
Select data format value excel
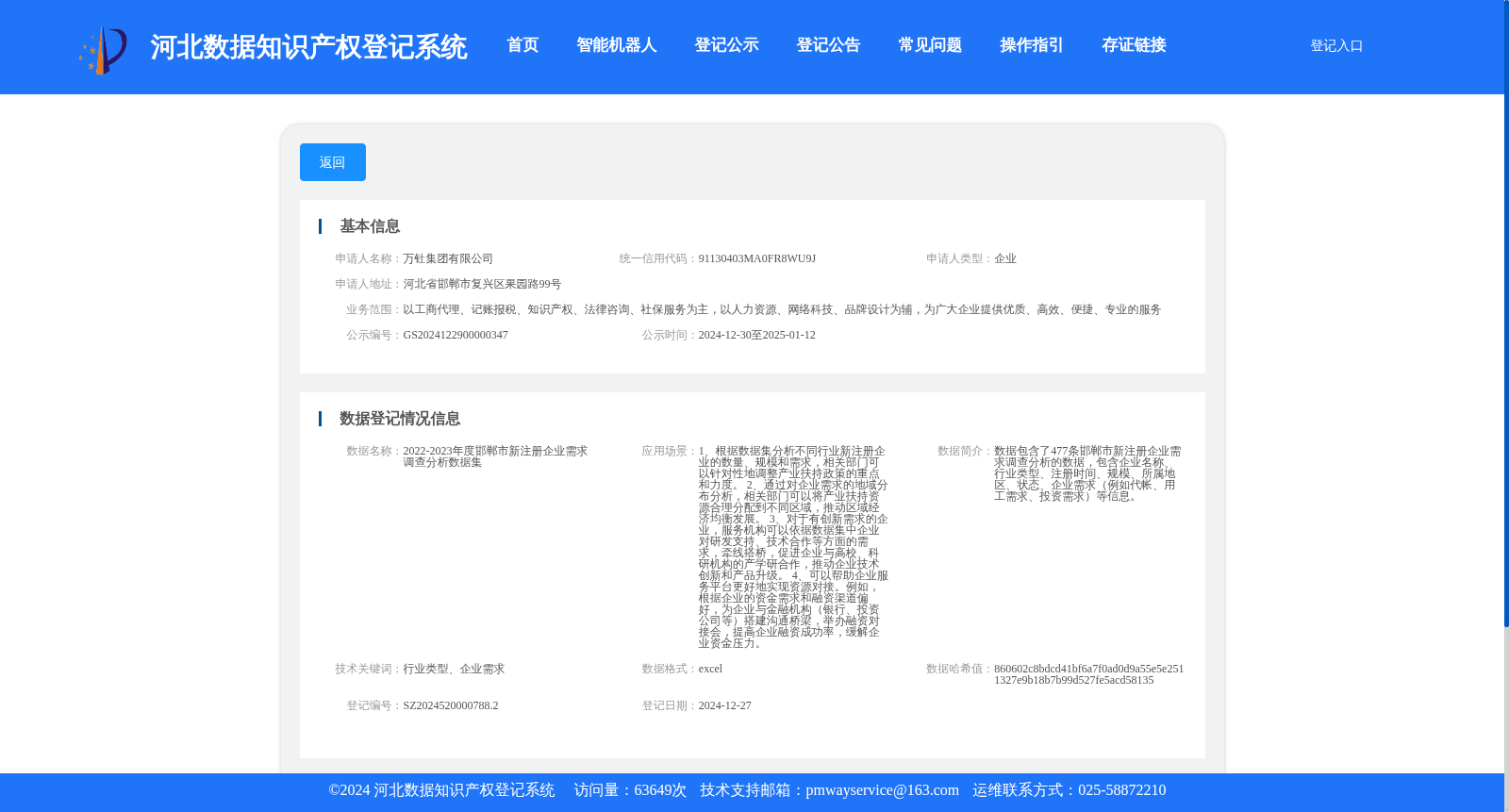pos(710,669)
